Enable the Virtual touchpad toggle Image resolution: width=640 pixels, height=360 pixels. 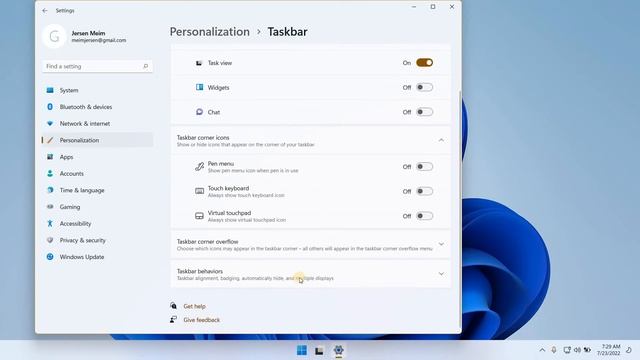(424, 216)
